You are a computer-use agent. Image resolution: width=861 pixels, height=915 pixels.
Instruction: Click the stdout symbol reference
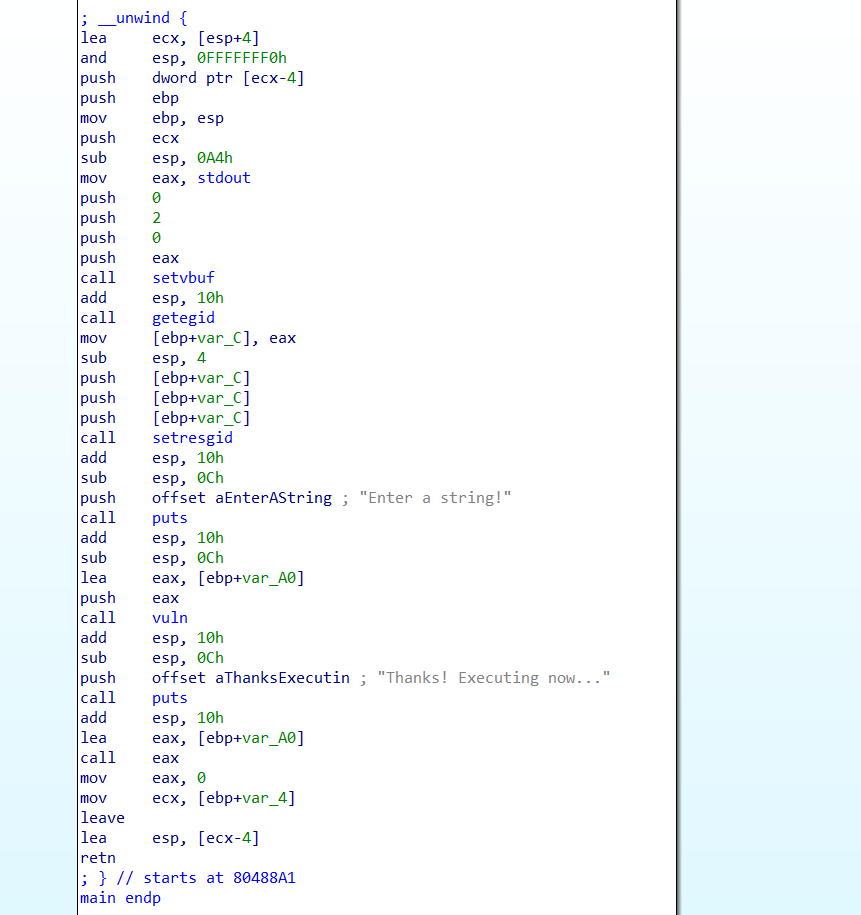point(224,178)
